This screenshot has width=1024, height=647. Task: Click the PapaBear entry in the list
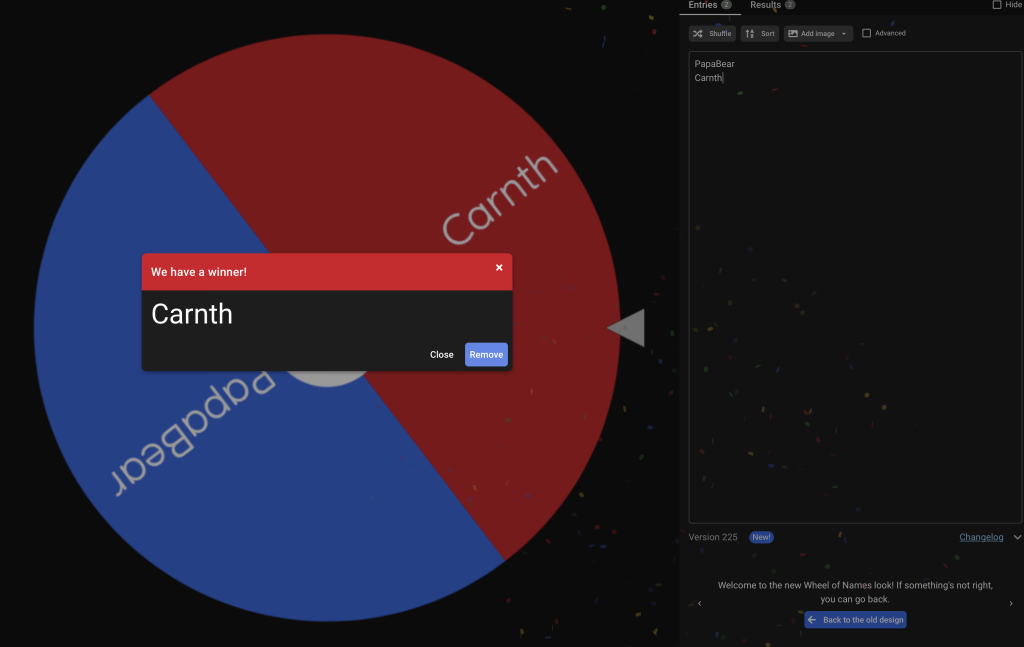pyautogui.click(x=714, y=64)
